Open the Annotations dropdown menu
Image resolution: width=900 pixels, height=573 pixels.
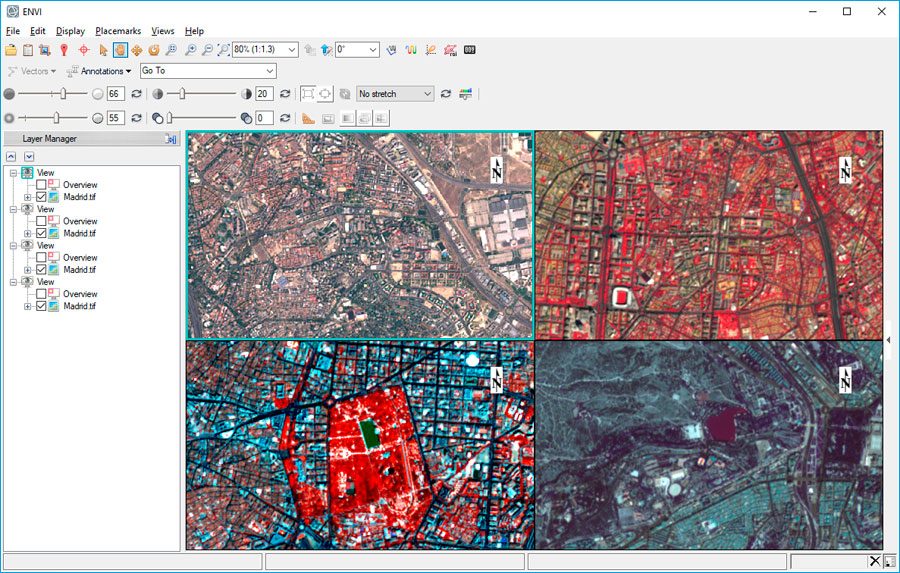(x=99, y=71)
